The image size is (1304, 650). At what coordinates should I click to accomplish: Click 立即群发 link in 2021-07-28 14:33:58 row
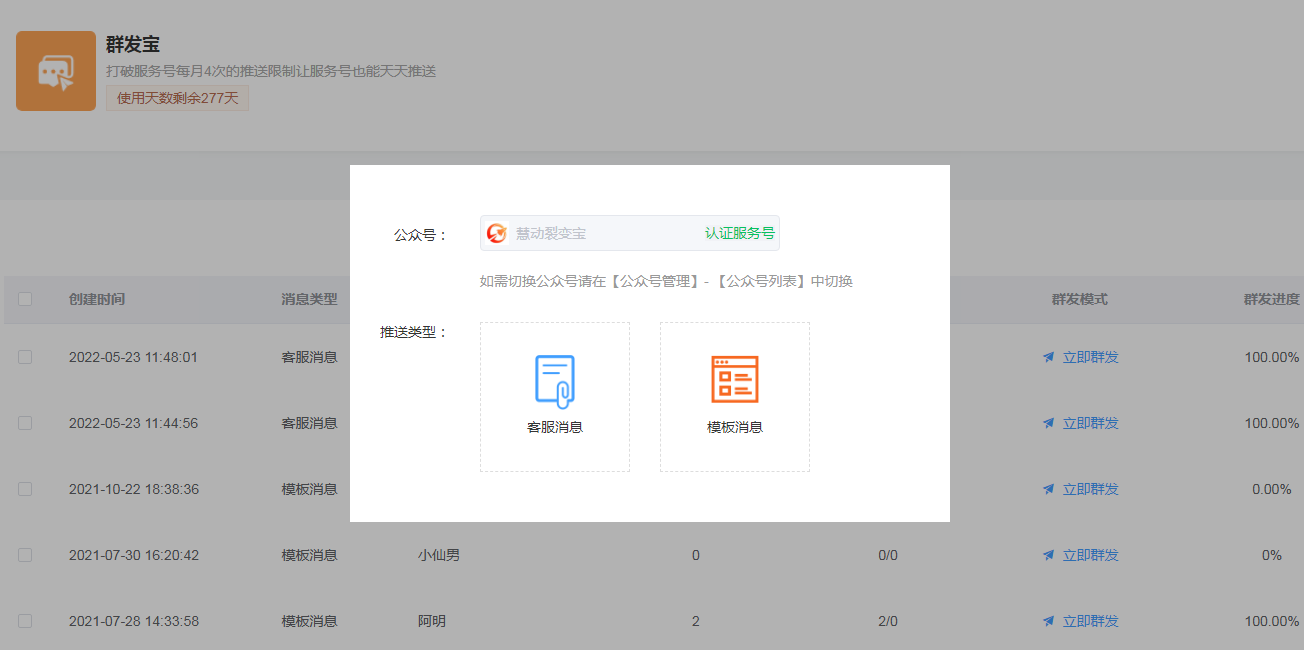coord(1090,621)
